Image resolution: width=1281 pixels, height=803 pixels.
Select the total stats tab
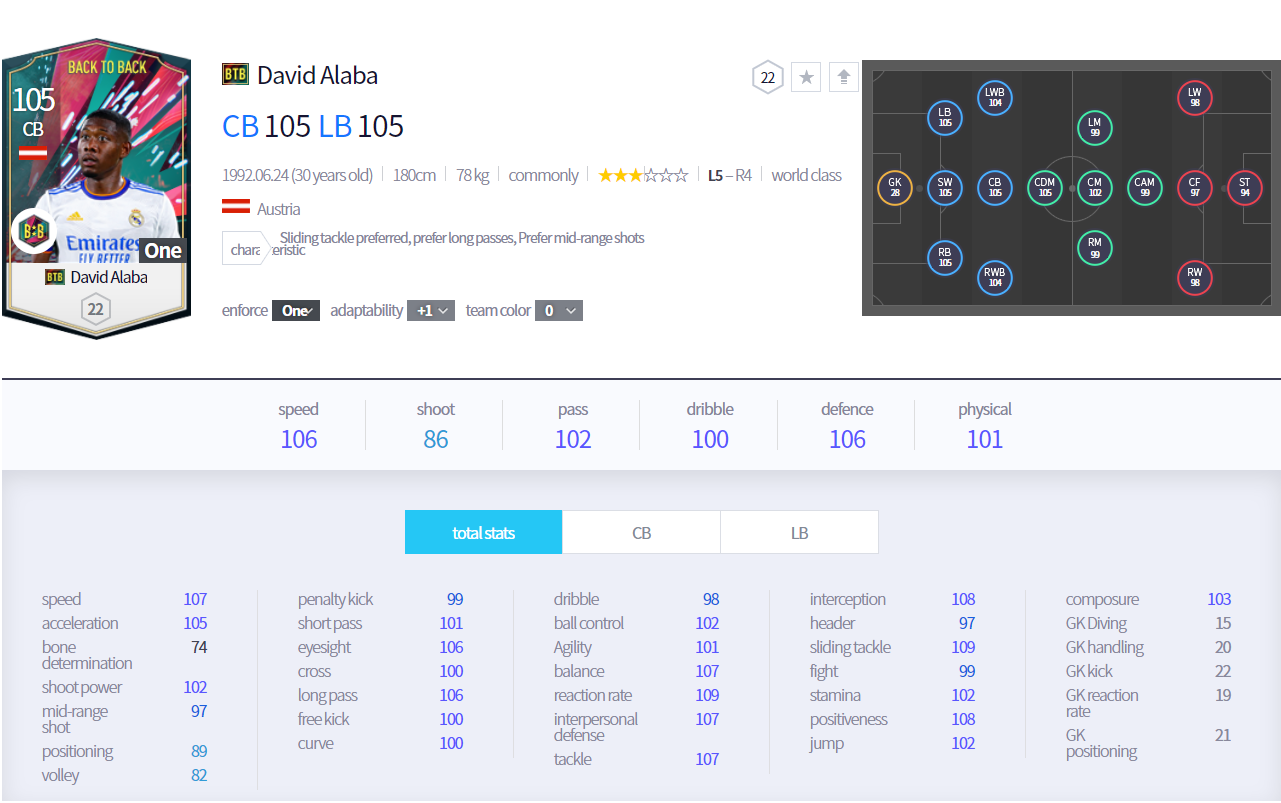(483, 533)
